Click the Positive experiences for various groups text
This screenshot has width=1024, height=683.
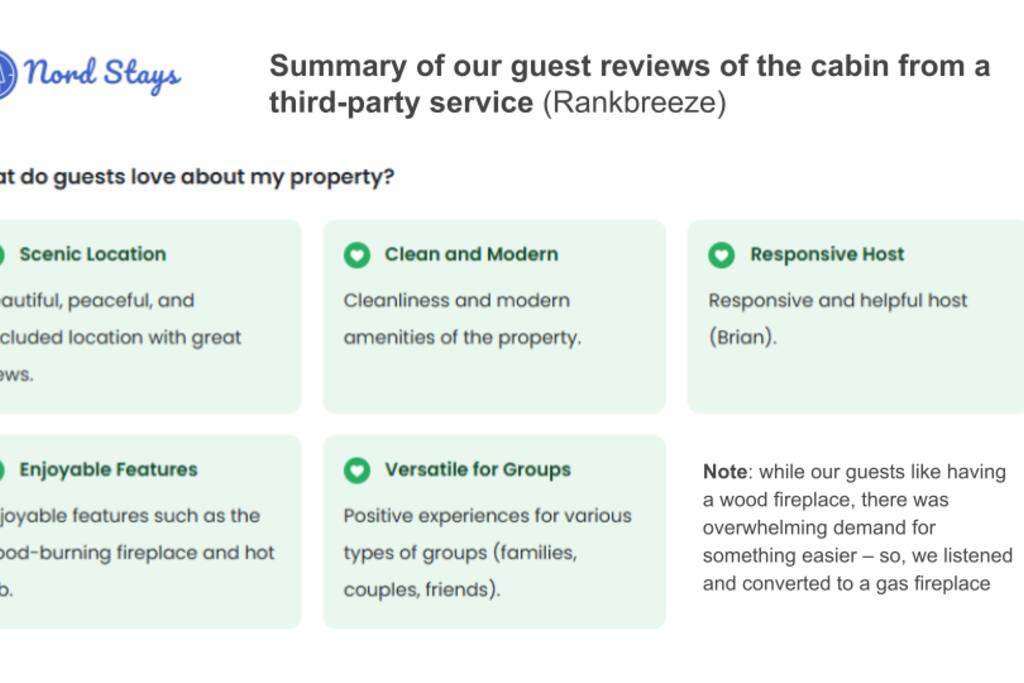[x=488, y=552]
